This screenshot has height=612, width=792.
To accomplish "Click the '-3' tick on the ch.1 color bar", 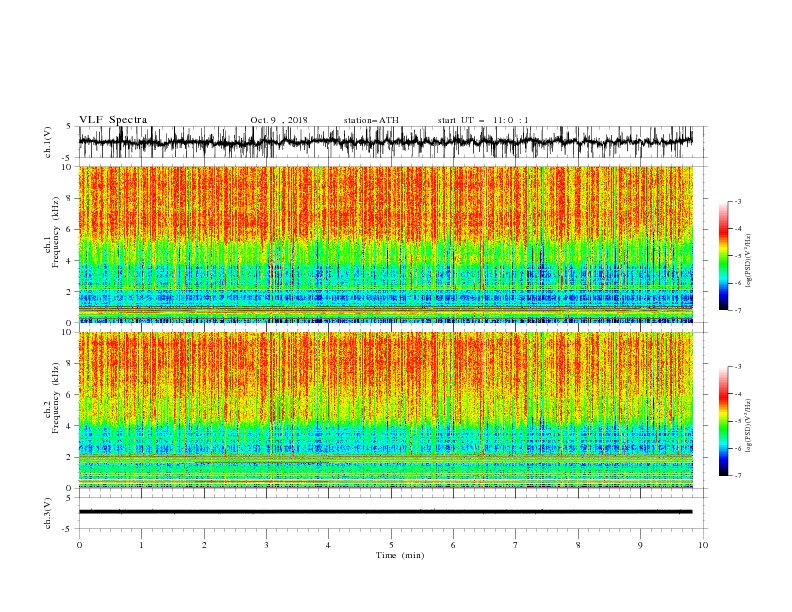I will pos(737,201).
